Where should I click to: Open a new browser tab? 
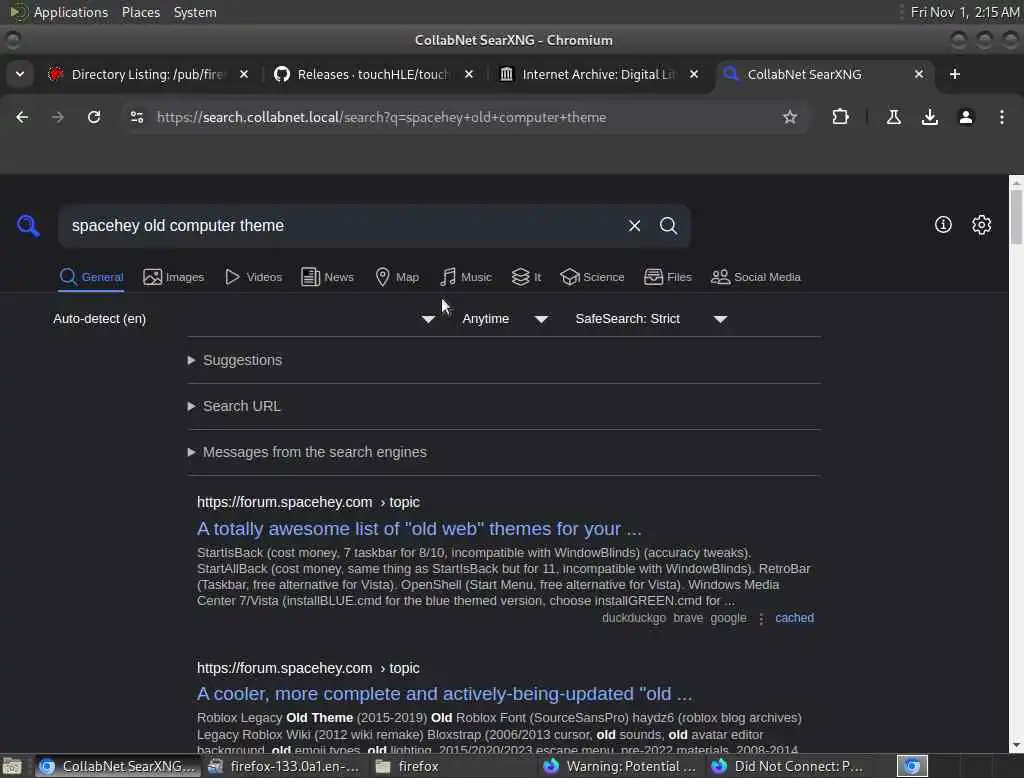[x=954, y=74]
